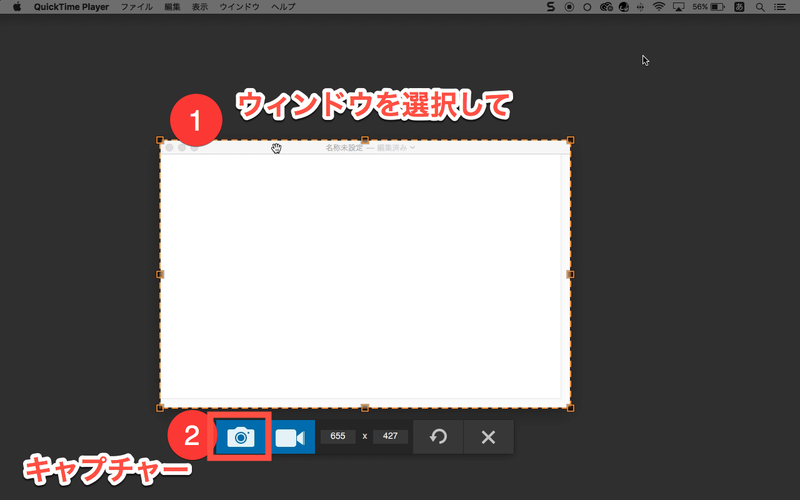800x500 pixels.
Task: Open the Wi-Fi status menu
Action: click(658, 7)
